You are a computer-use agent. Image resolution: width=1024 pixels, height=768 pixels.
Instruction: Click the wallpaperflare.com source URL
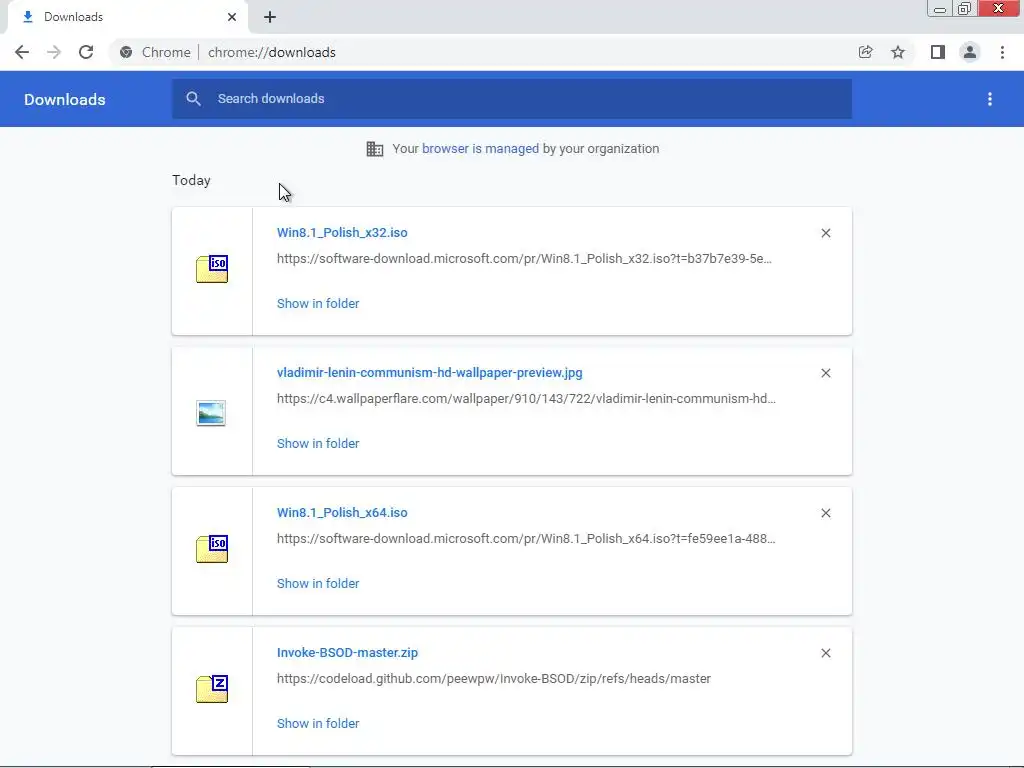[526, 399]
